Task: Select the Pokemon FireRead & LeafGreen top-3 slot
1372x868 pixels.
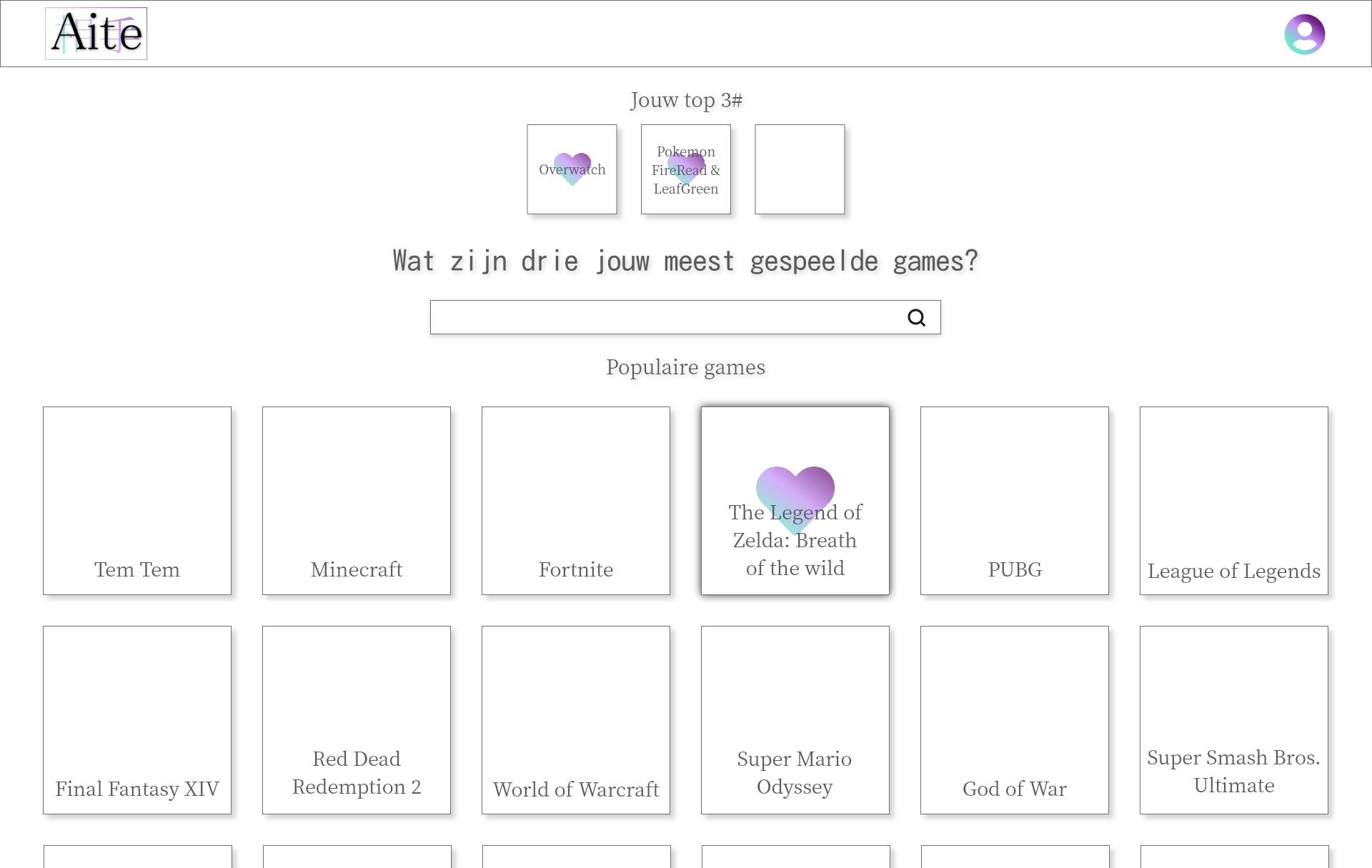Action: [x=685, y=169]
